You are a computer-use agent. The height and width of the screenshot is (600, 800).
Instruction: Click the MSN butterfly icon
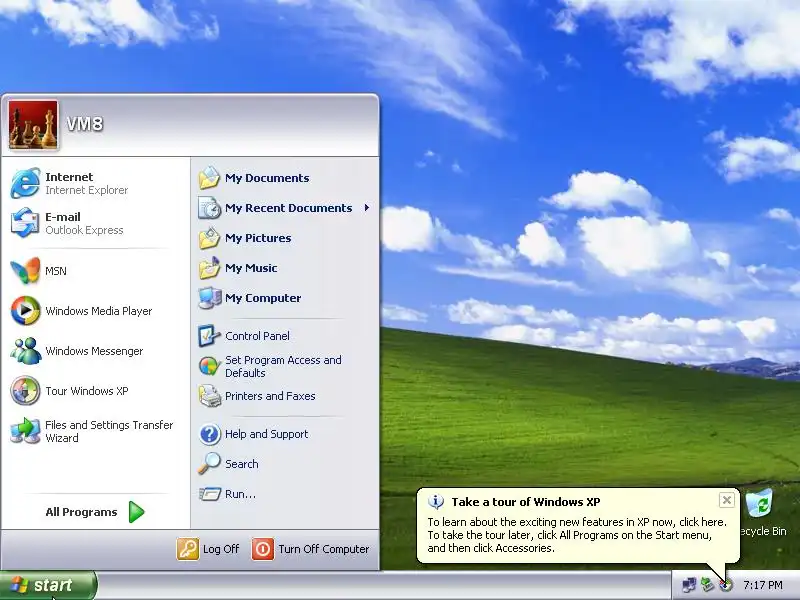point(25,270)
